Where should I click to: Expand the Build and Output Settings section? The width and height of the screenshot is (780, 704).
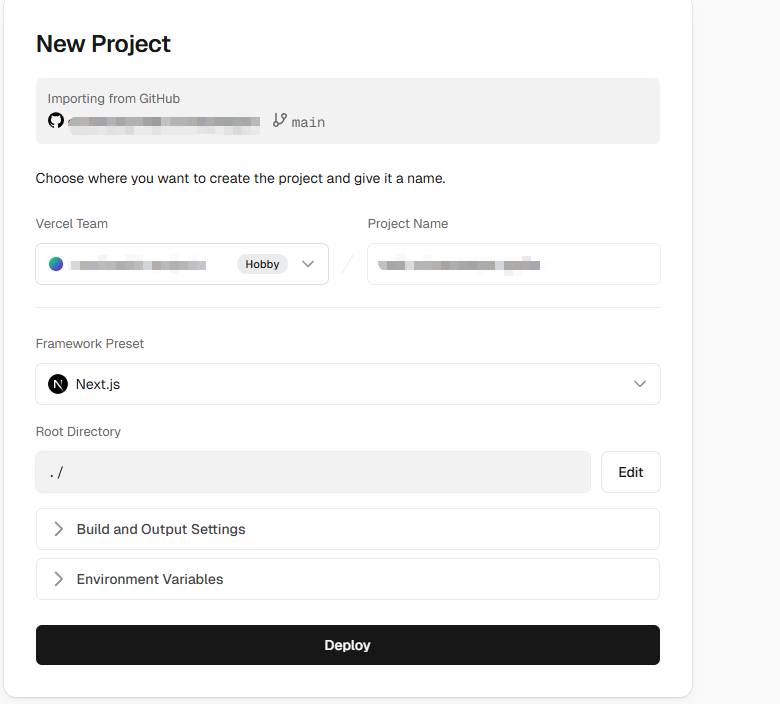161,529
